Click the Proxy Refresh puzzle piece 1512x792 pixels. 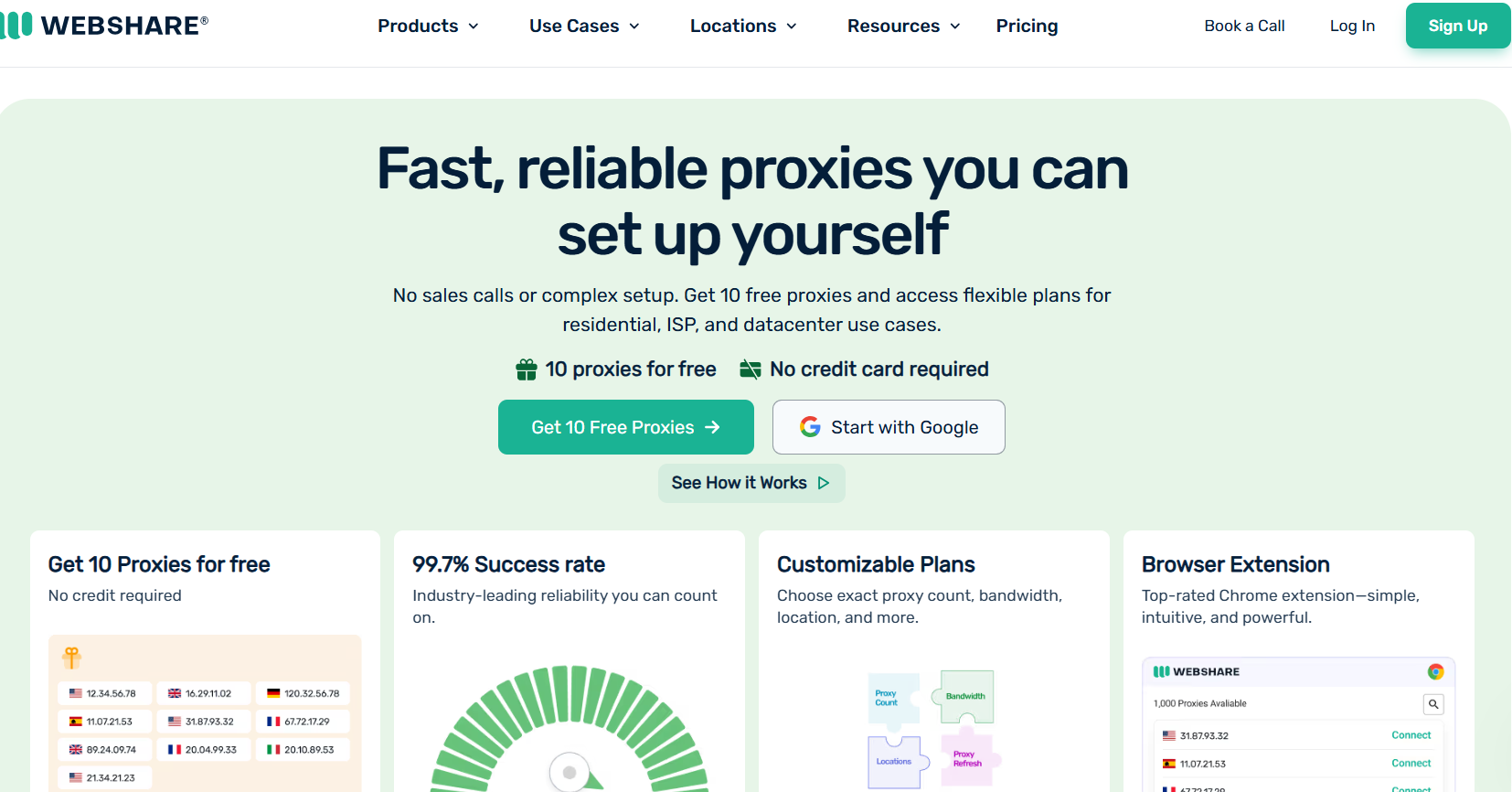pos(967,758)
